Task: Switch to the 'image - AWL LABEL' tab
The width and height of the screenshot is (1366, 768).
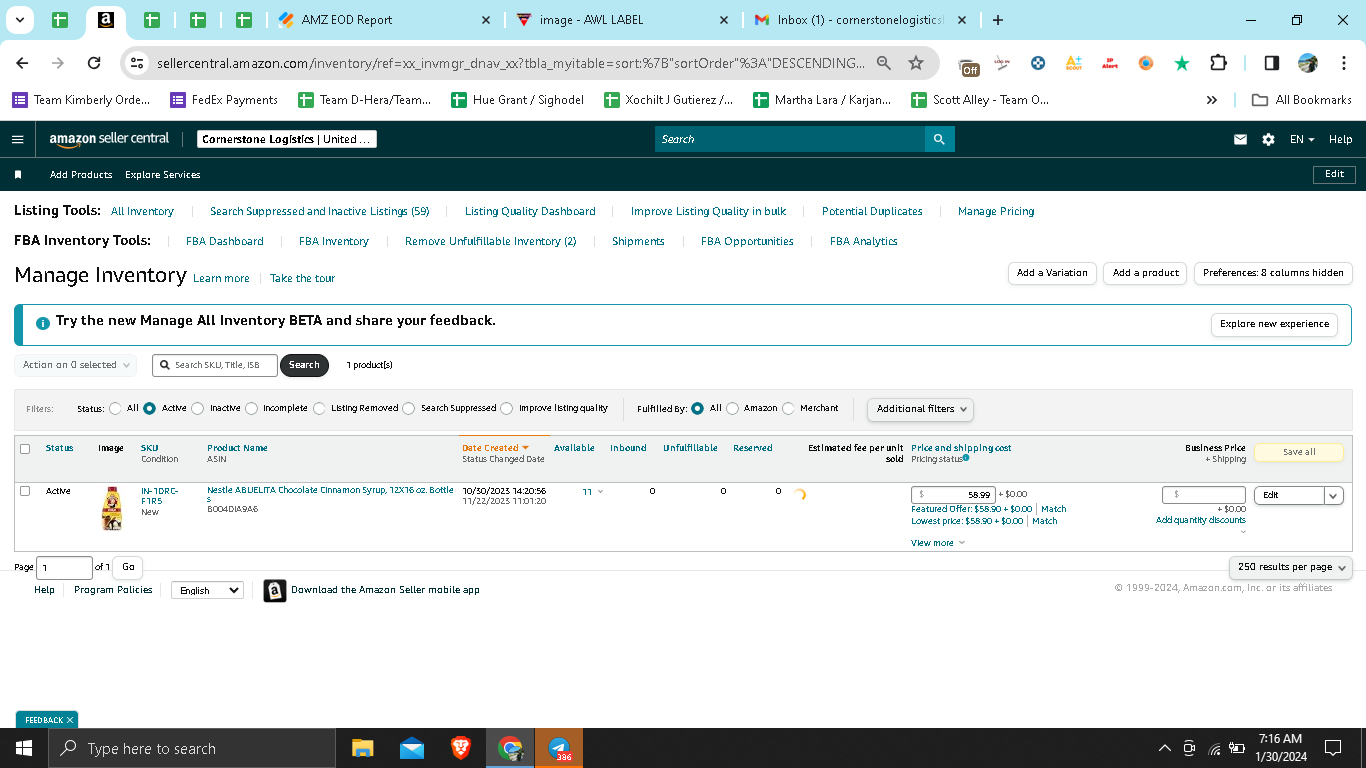Action: [x=623, y=20]
